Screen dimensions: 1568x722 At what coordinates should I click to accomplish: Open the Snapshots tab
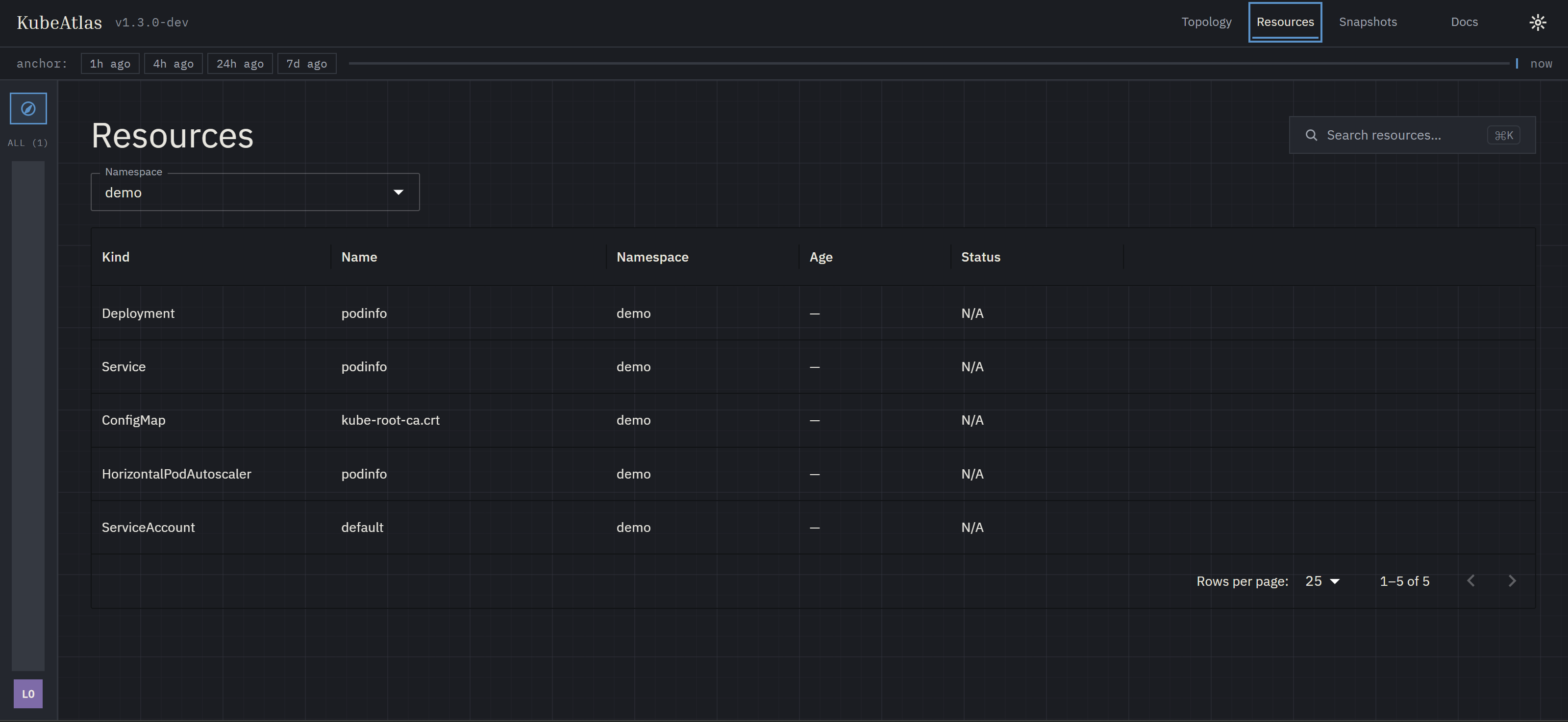tap(1368, 22)
